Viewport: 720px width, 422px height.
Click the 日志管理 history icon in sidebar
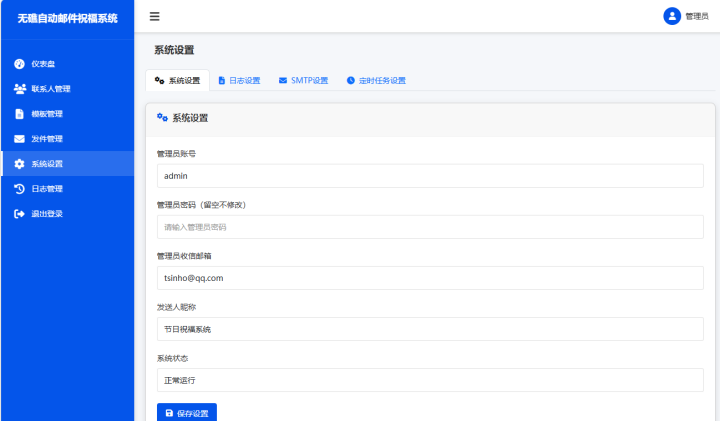pyautogui.click(x=19, y=189)
